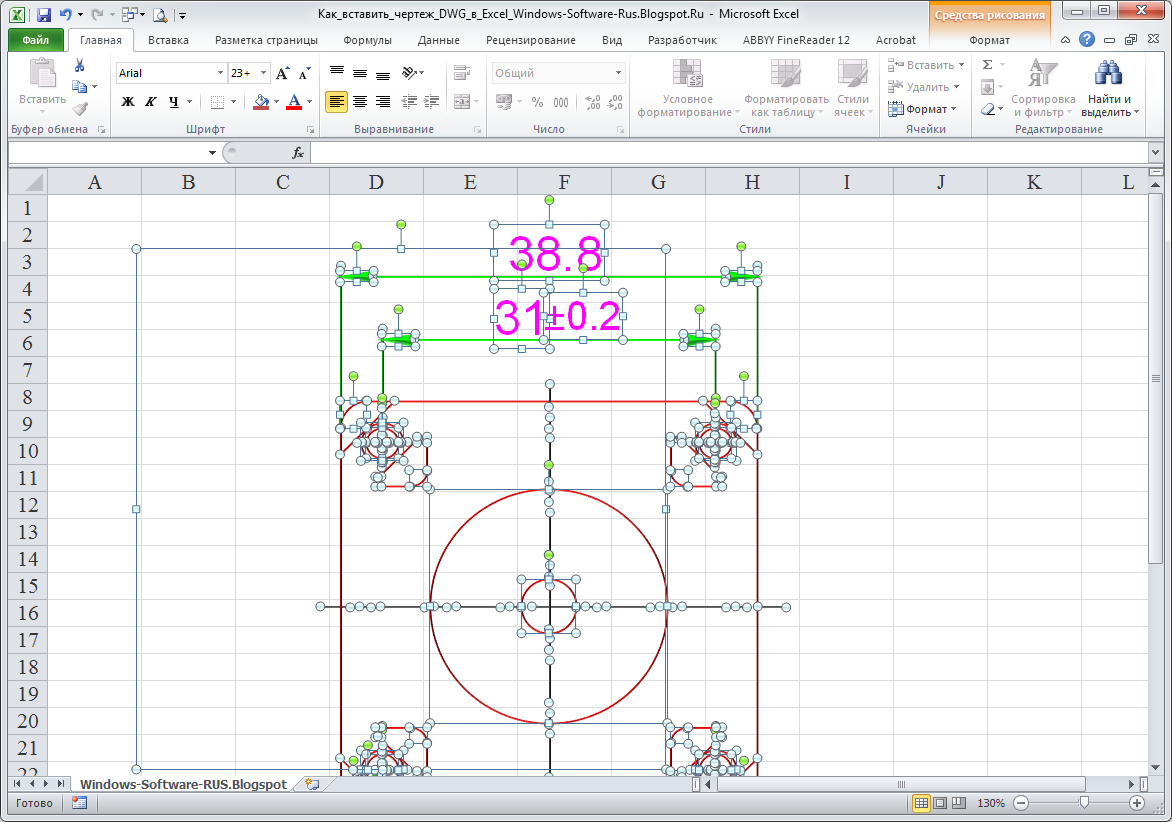The image size is (1172, 822).
Task: Toggle bold Ж formatting
Action: click(x=129, y=102)
